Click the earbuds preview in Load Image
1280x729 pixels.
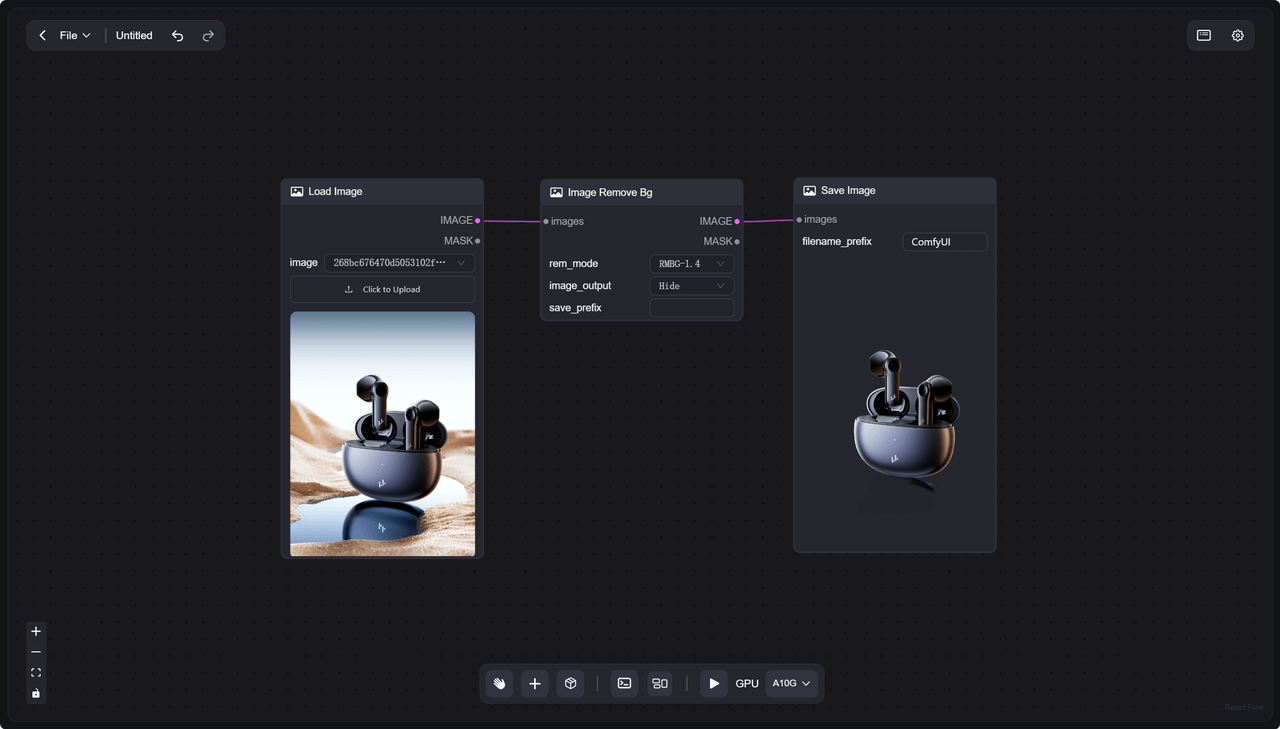tap(382, 434)
